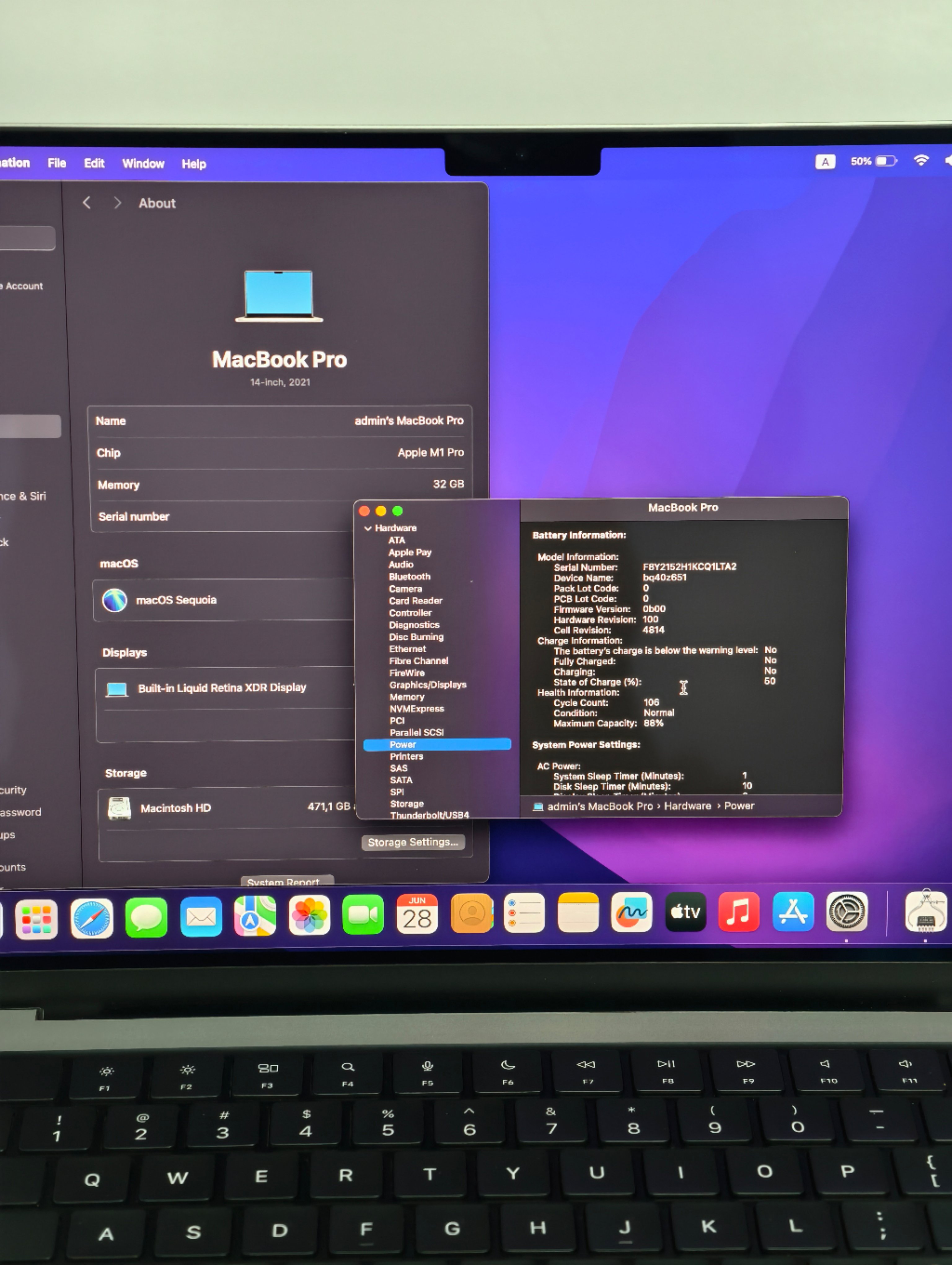Launch Freeform from the dock

632,912
